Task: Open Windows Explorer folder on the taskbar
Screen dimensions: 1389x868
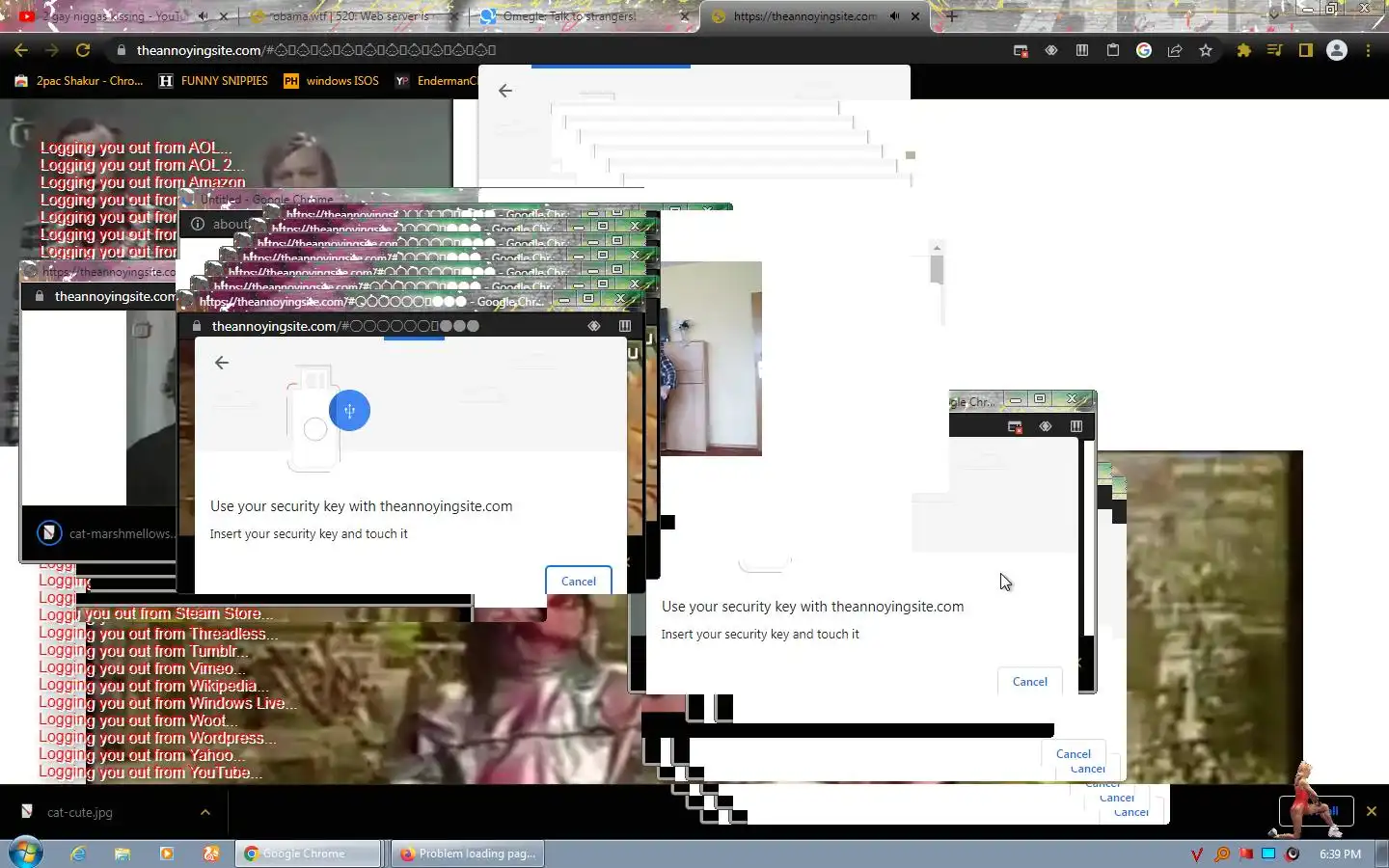Action: tap(123, 854)
